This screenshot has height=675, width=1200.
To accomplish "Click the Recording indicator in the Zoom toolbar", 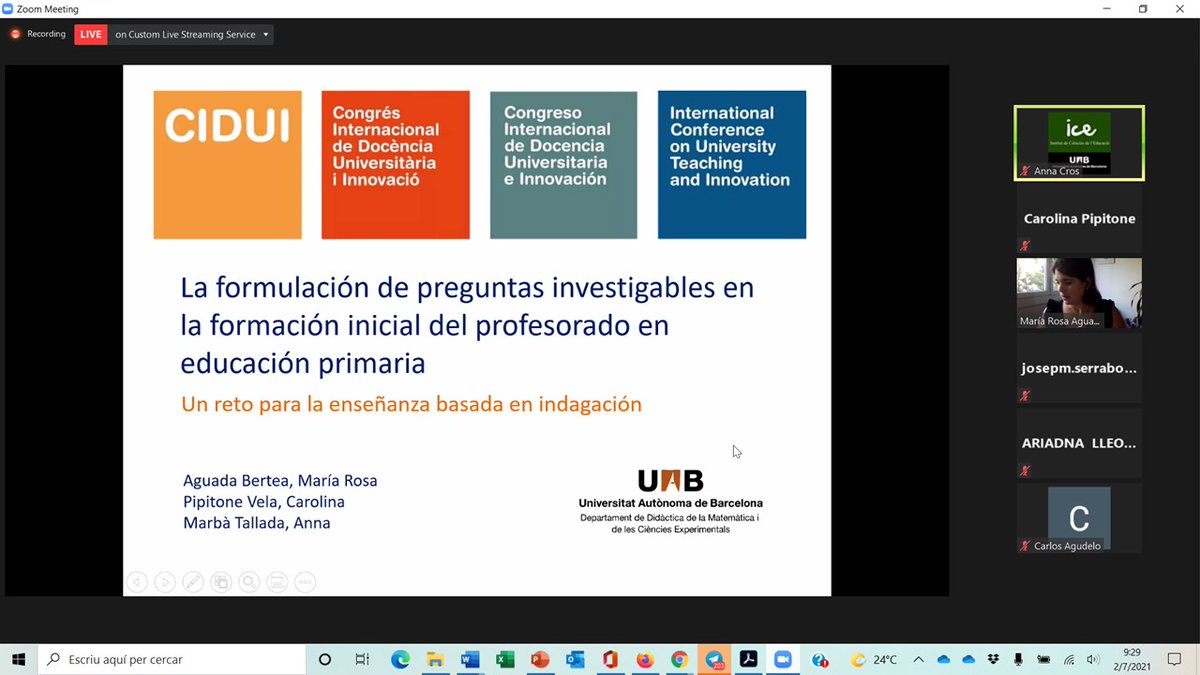I will pos(37,33).
